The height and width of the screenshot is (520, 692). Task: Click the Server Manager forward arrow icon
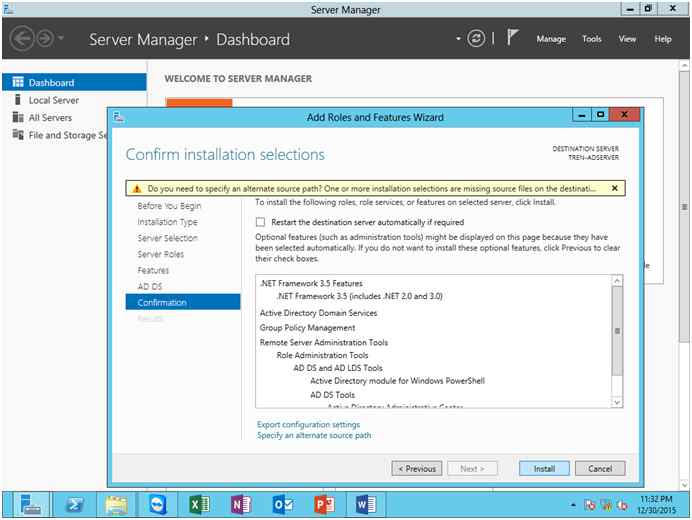tap(45, 39)
